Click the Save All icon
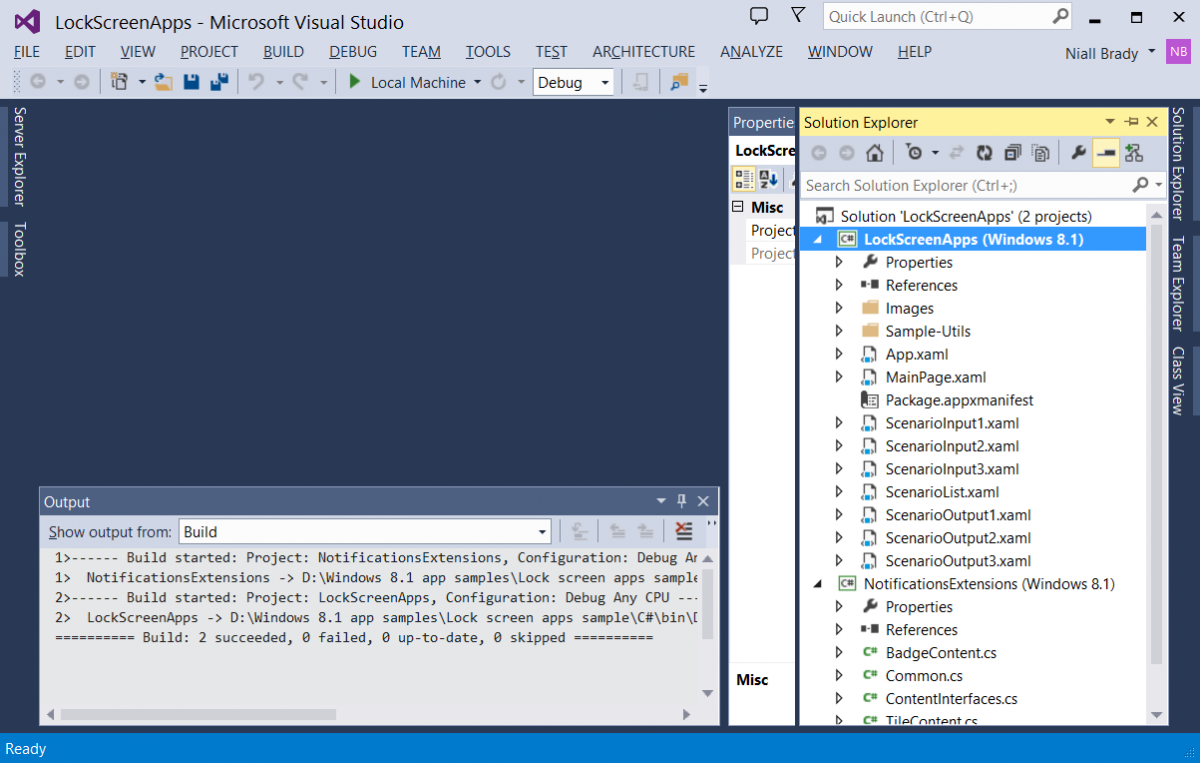 [x=219, y=82]
